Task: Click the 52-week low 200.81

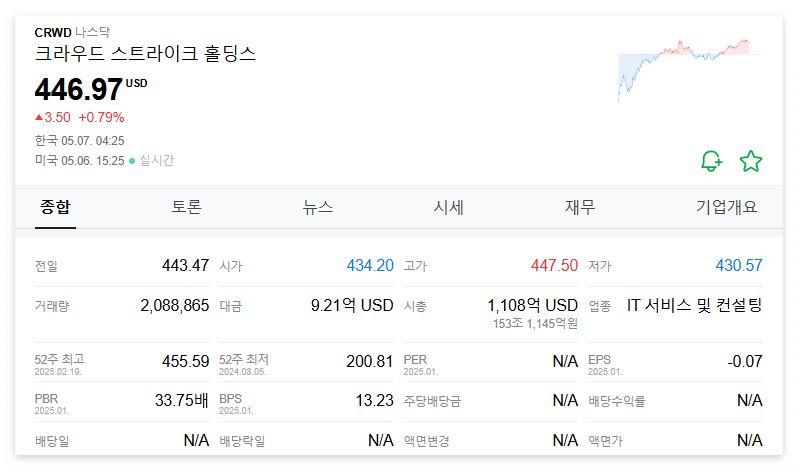Action: pyautogui.click(x=370, y=362)
